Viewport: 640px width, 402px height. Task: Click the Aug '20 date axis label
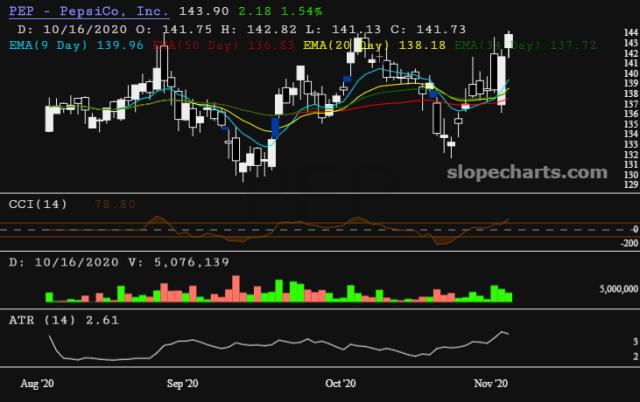[37, 383]
